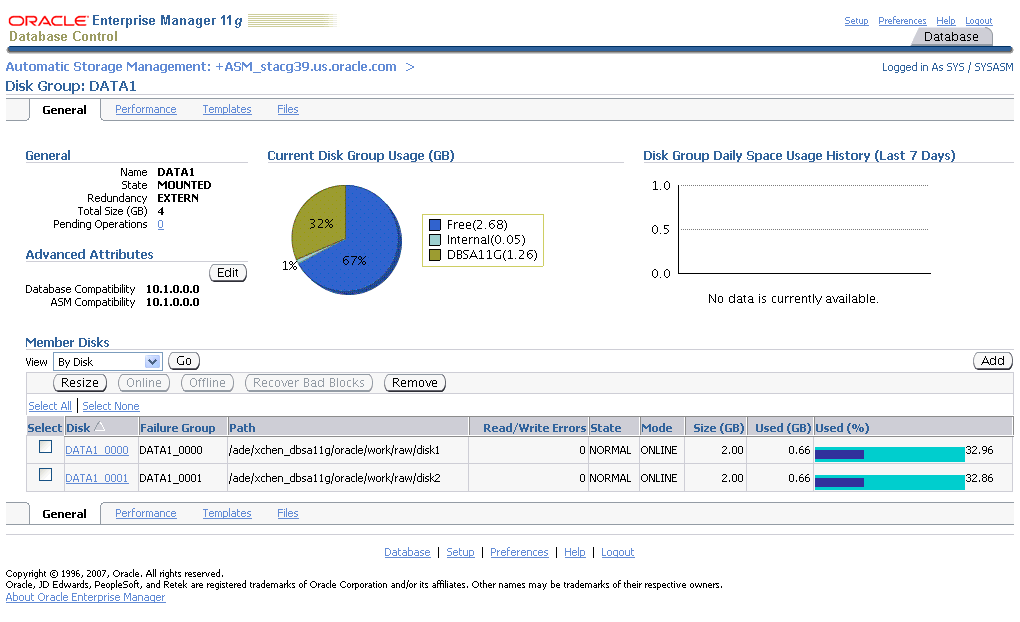This screenshot has height=622, width=1020.
Task: Check the DATA1_0000 disk checkbox
Action: (x=45, y=448)
